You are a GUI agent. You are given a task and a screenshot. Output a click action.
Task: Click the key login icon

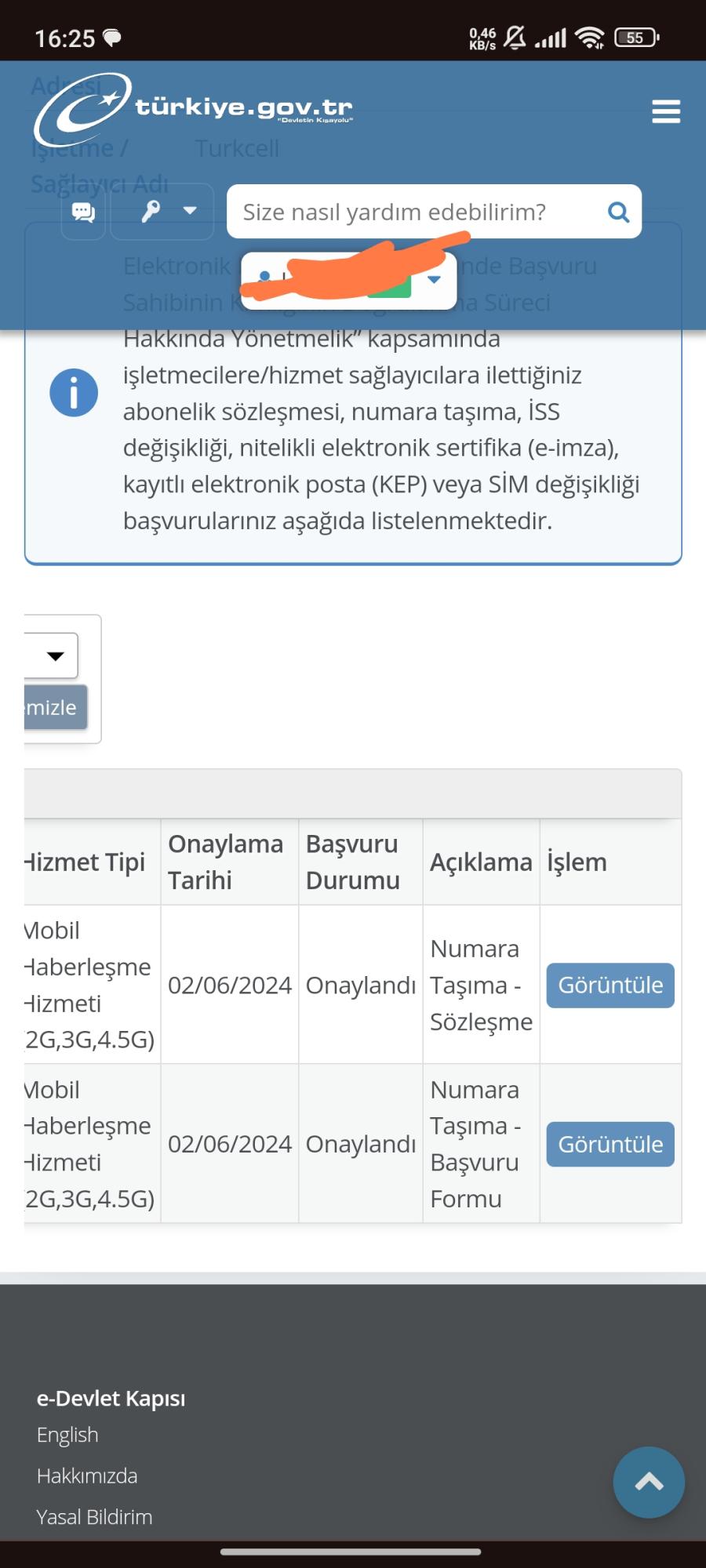151,211
